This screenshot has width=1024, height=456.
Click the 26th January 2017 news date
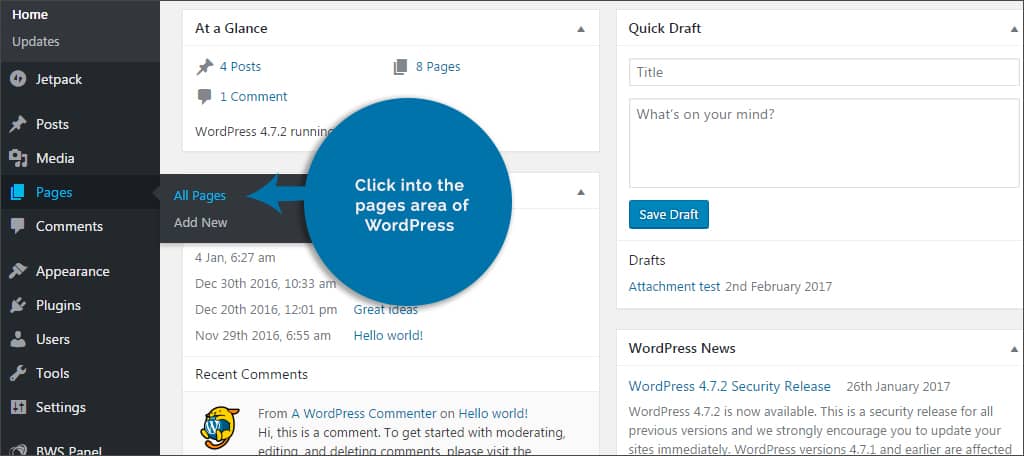coord(899,386)
